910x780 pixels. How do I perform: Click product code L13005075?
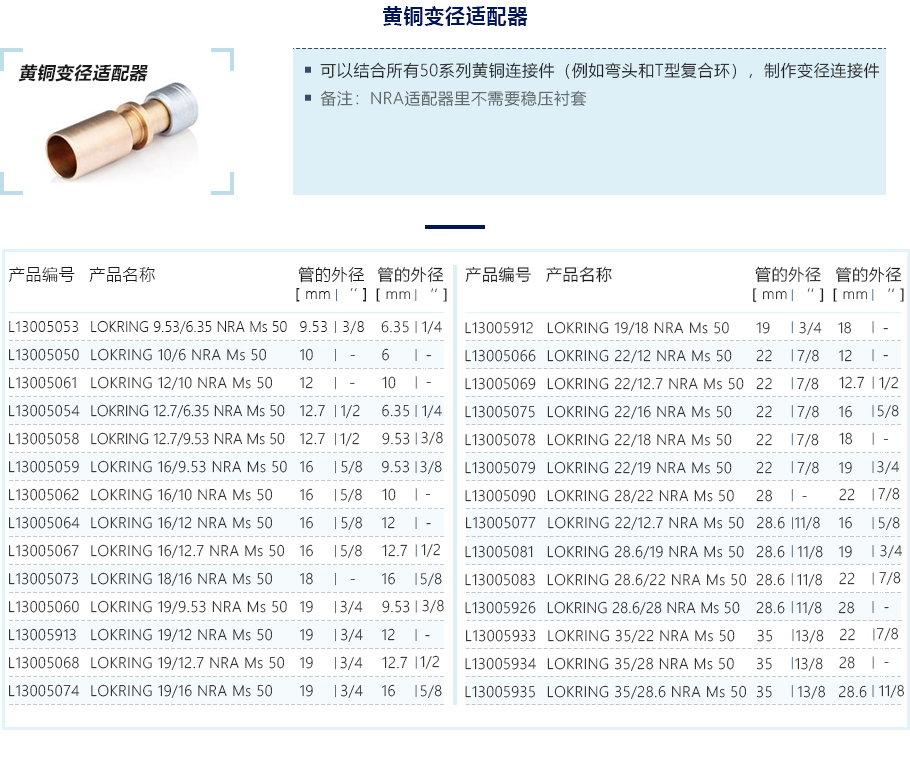(x=500, y=412)
